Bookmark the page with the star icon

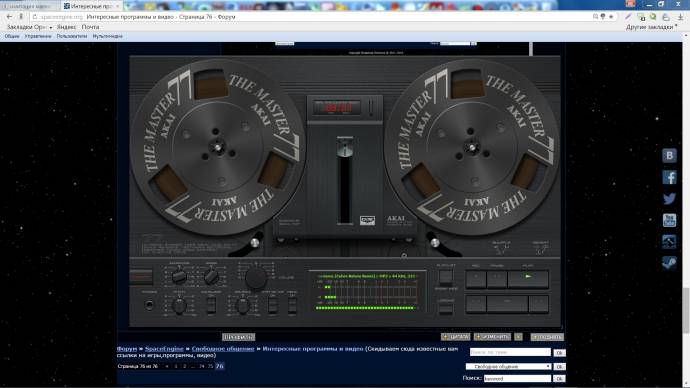pos(611,16)
